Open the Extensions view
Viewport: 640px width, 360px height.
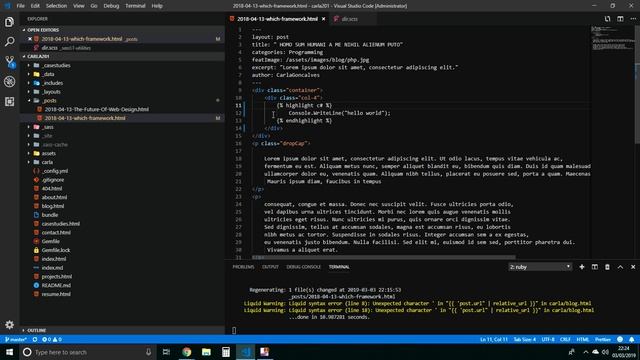coord(9,101)
